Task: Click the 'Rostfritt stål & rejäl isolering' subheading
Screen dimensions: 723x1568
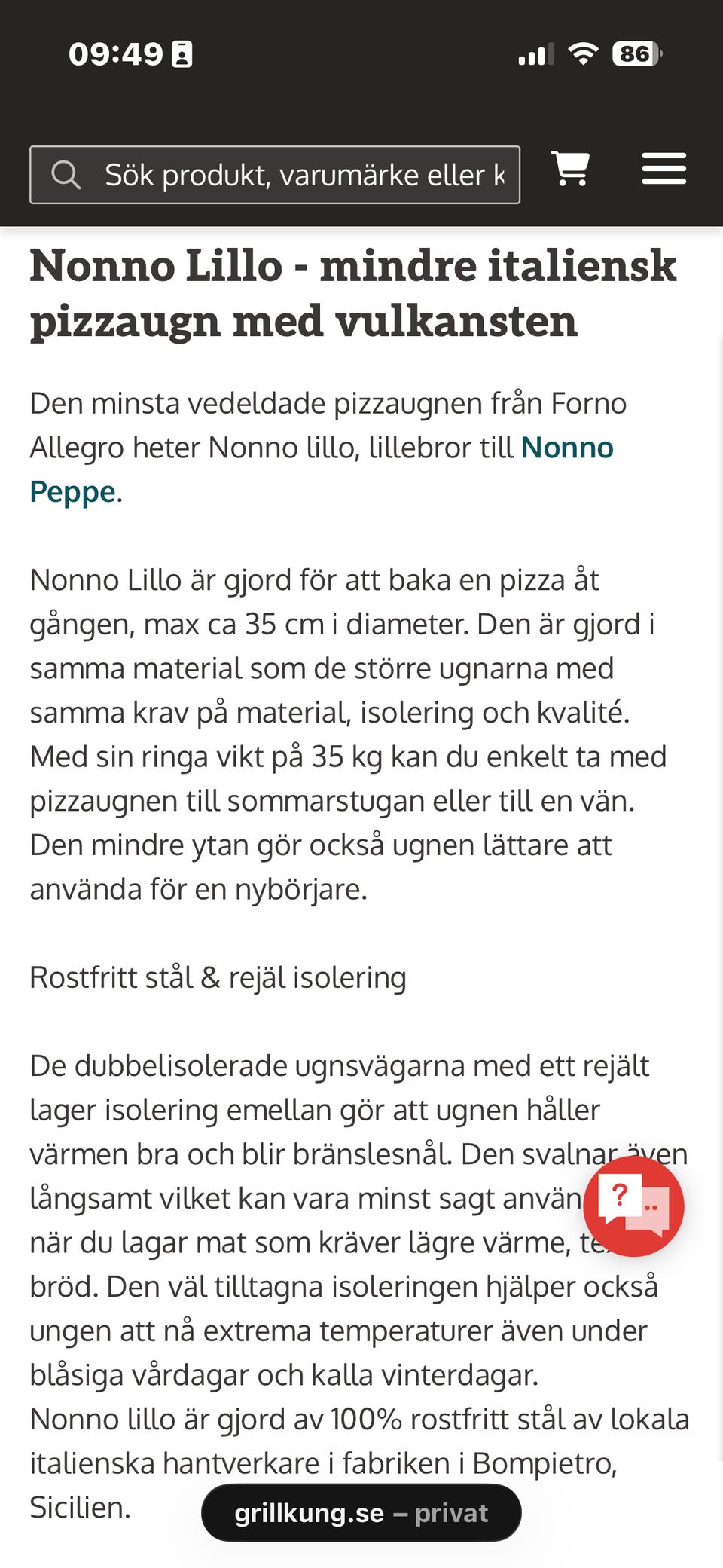Action: coord(218,977)
